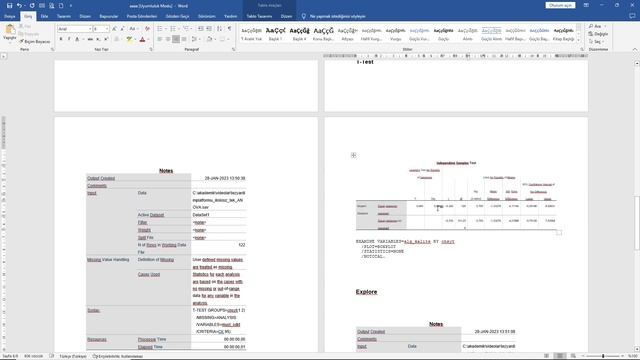The width and height of the screenshot is (640, 360).
Task: Click Oturum açın sign-in button
Action: (x=560, y=5)
